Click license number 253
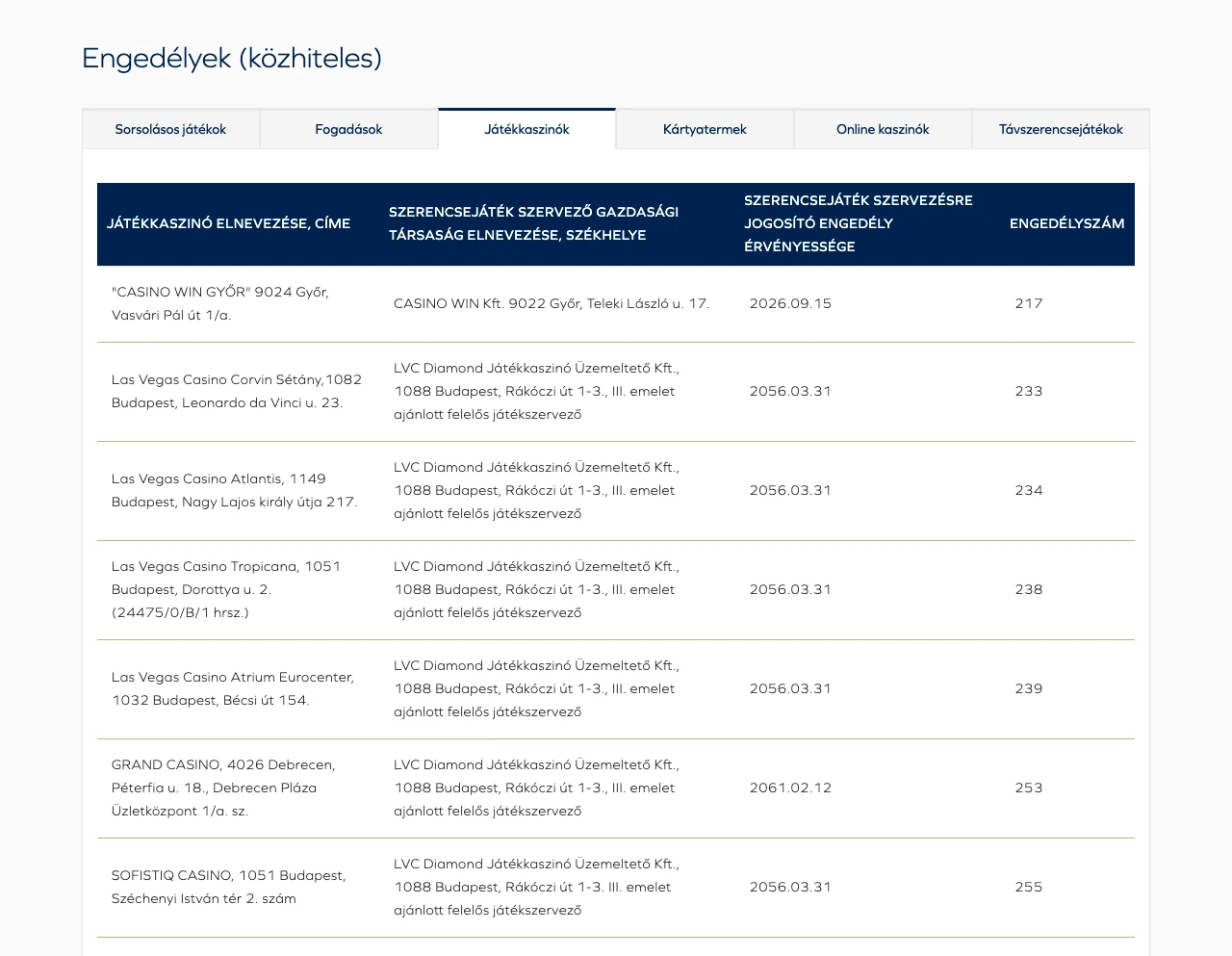Image resolution: width=1232 pixels, height=956 pixels. 1029,788
